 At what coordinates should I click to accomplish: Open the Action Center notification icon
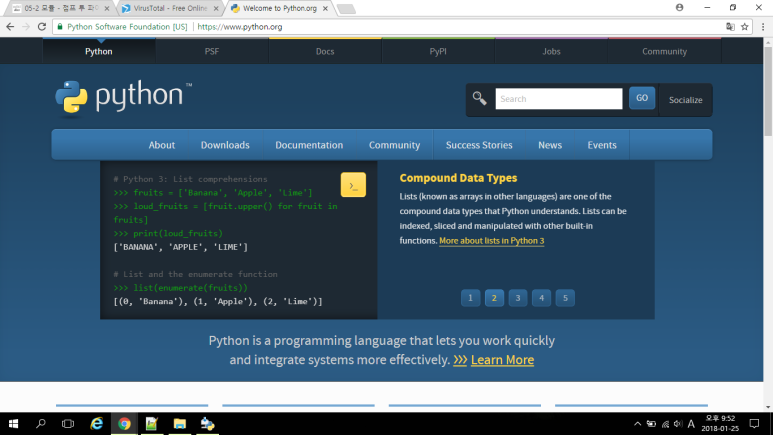[754, 424]
